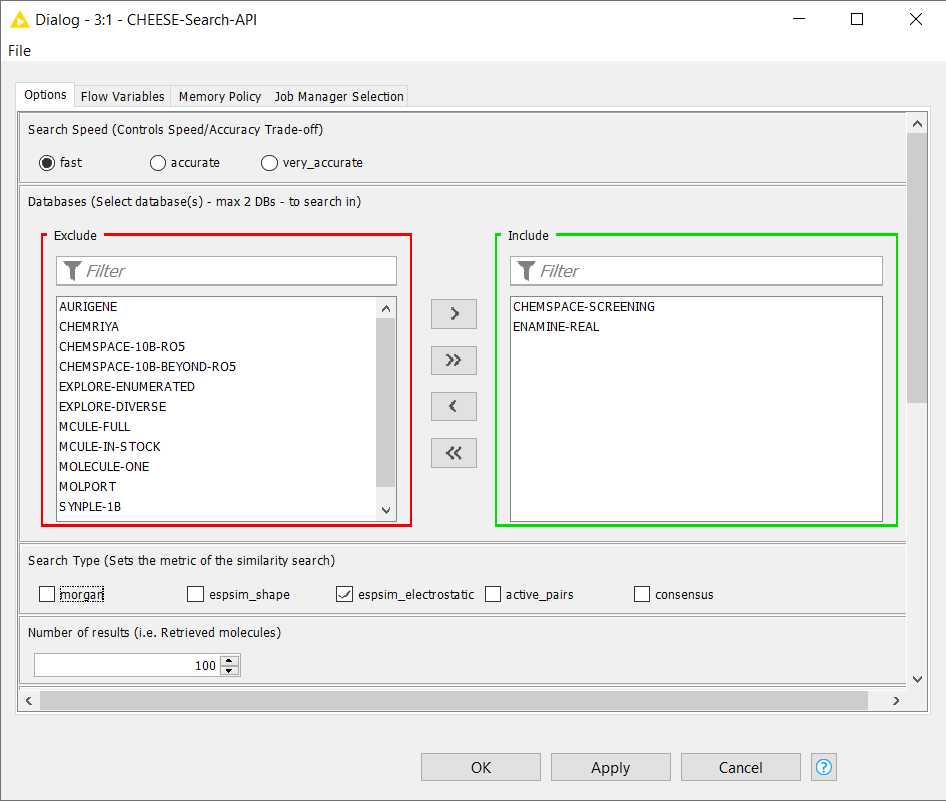946x801 pixels.
Task: Minimize the dialog window
Action: pyautogui.click(x=799, y=19)
